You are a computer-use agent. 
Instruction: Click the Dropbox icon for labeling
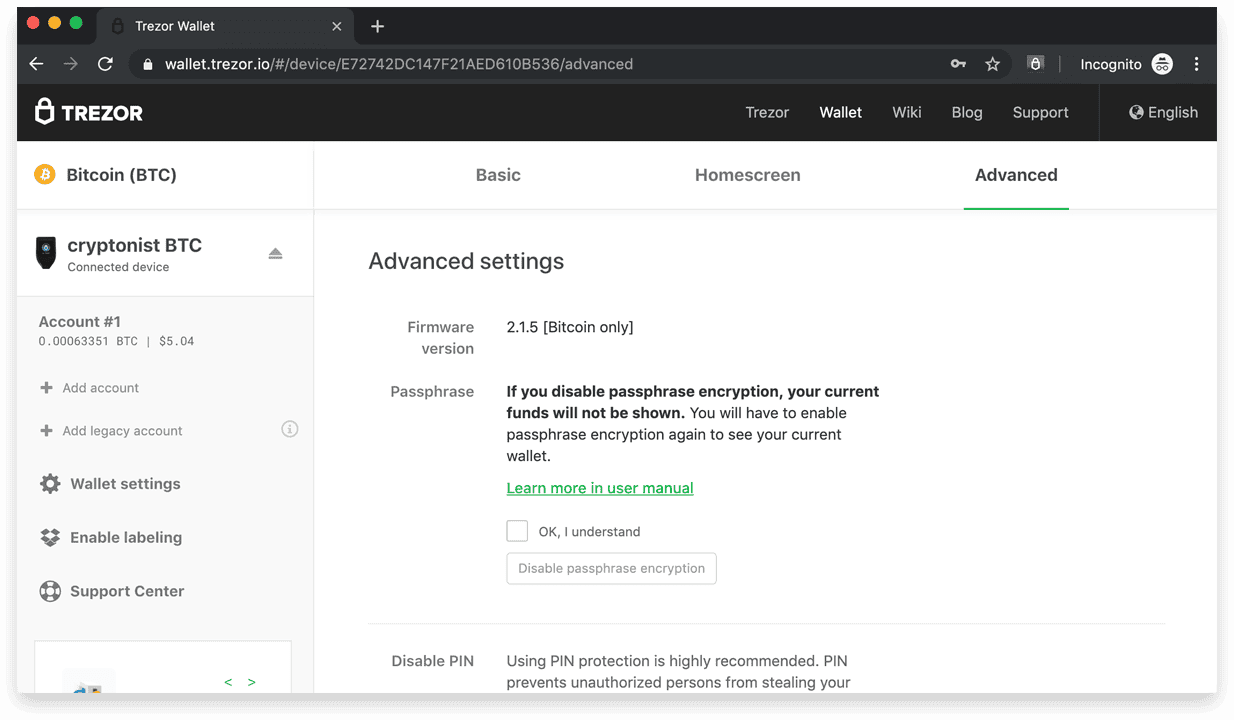pos(50,538)
